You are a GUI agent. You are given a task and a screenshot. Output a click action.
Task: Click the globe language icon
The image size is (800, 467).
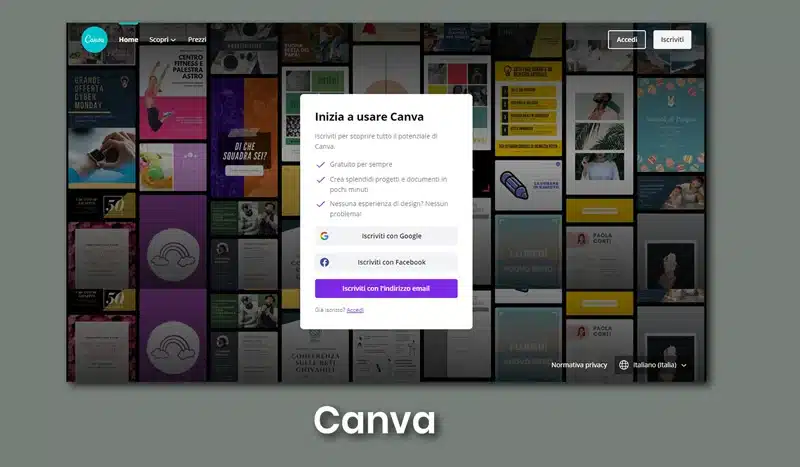(623, 365)
